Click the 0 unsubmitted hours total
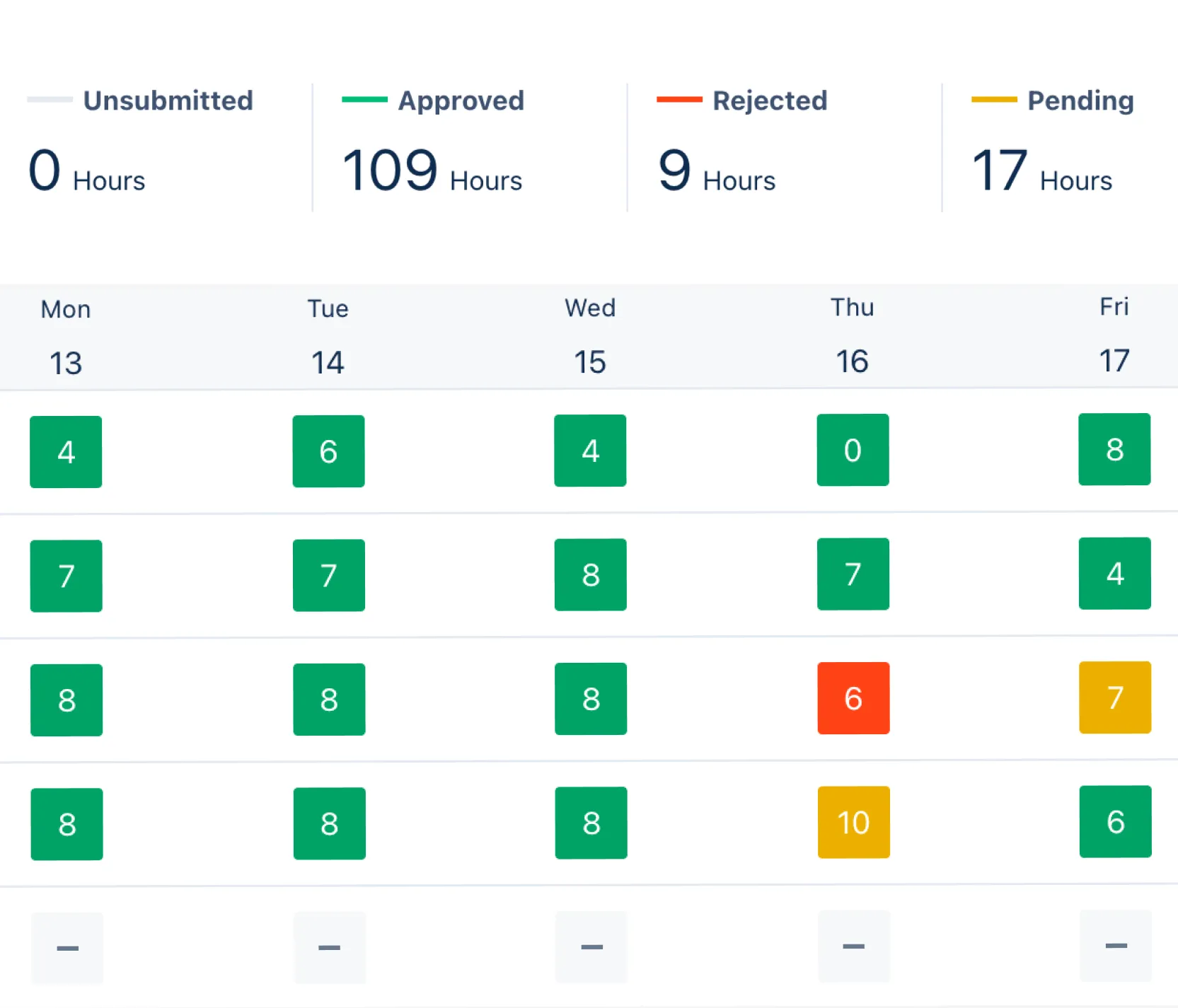This screenshot has width=1178, height=1008. [86, 170]
